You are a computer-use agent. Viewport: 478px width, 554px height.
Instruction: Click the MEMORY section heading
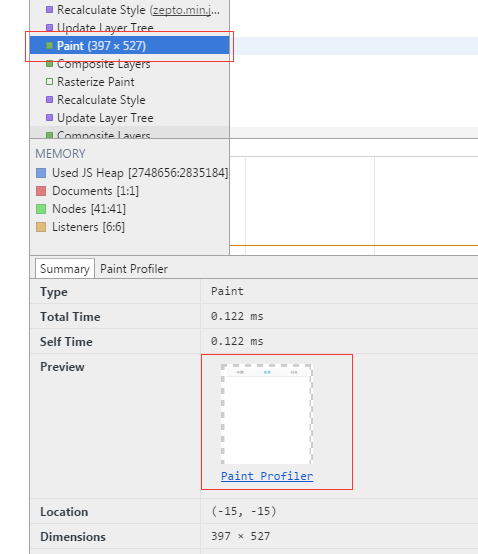(60, 154)
